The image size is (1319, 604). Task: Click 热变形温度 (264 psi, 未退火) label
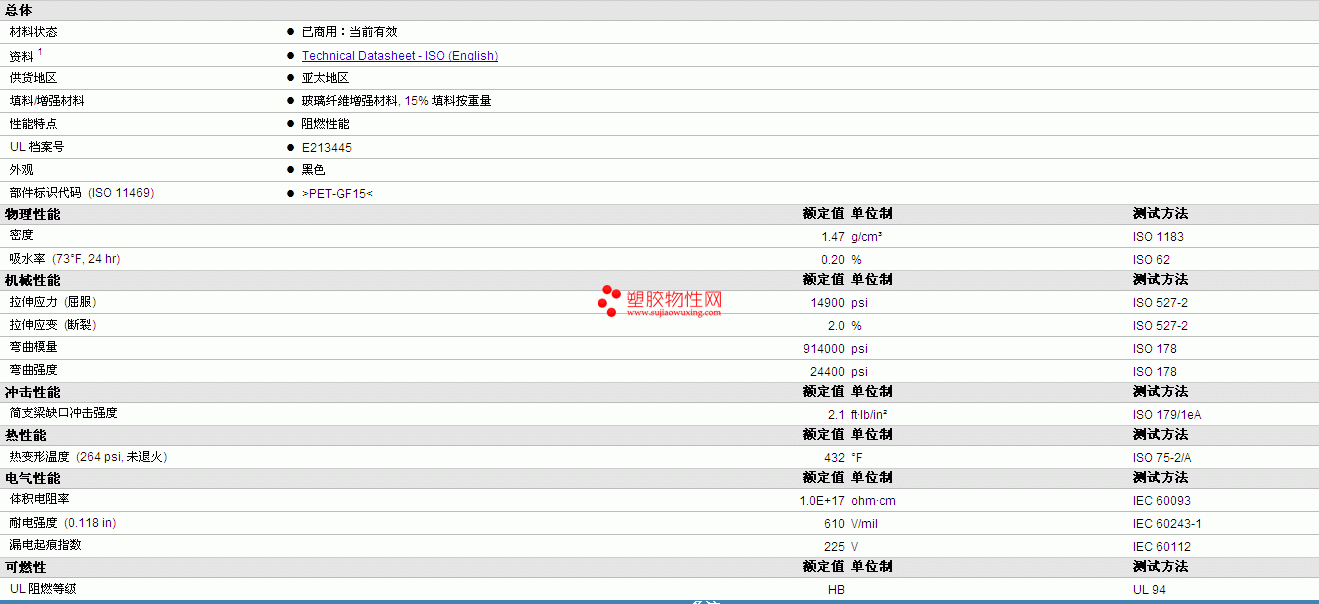coord(88,457)
